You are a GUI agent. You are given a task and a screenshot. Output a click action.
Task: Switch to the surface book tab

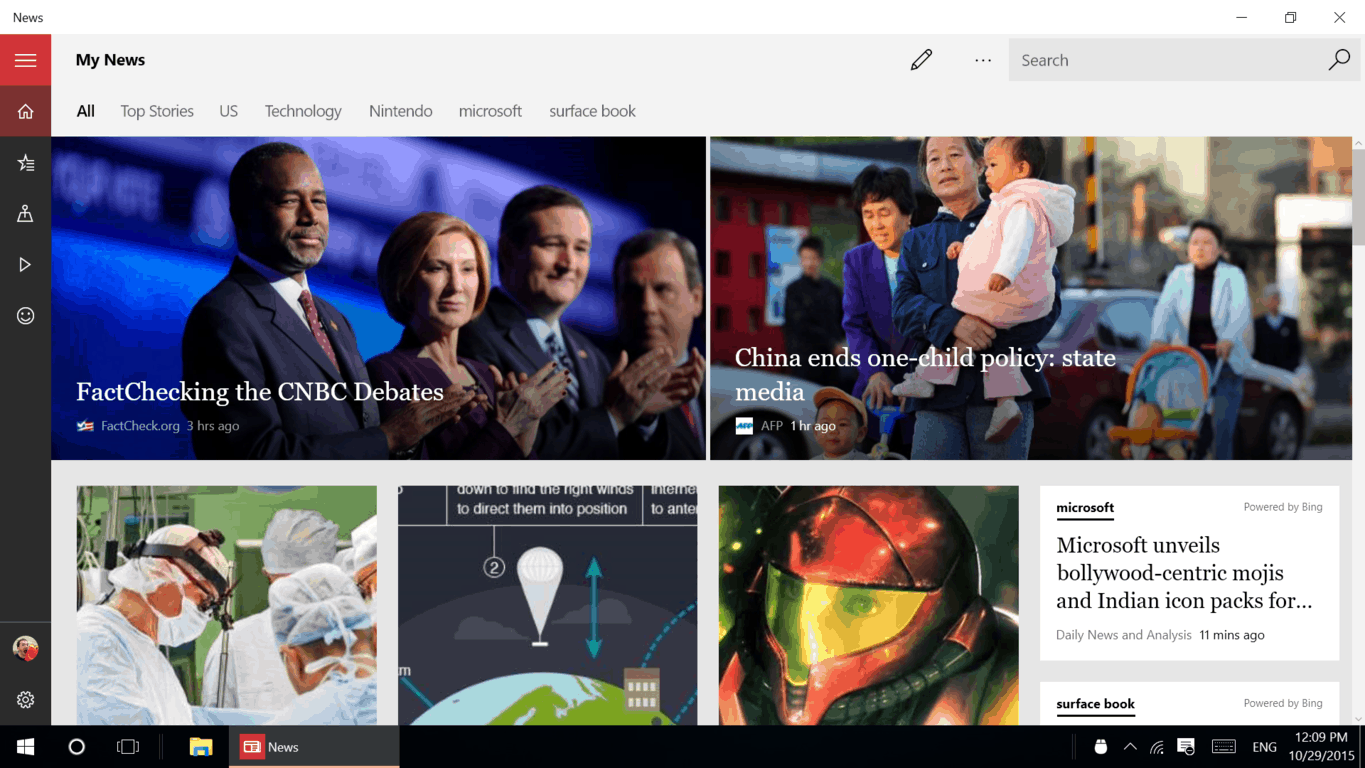point(592,111)
